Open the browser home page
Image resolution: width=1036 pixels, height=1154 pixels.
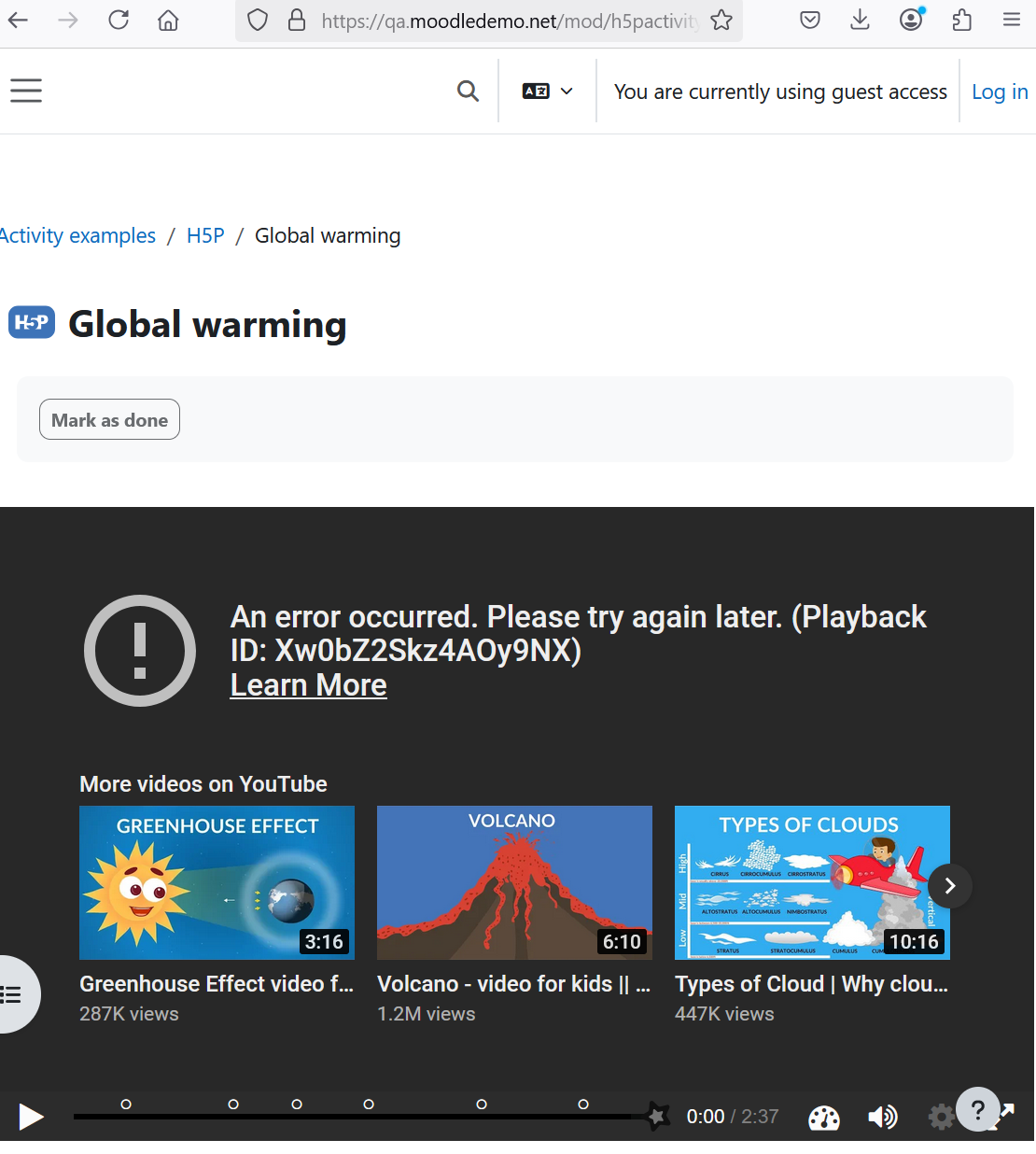(168, 20)
